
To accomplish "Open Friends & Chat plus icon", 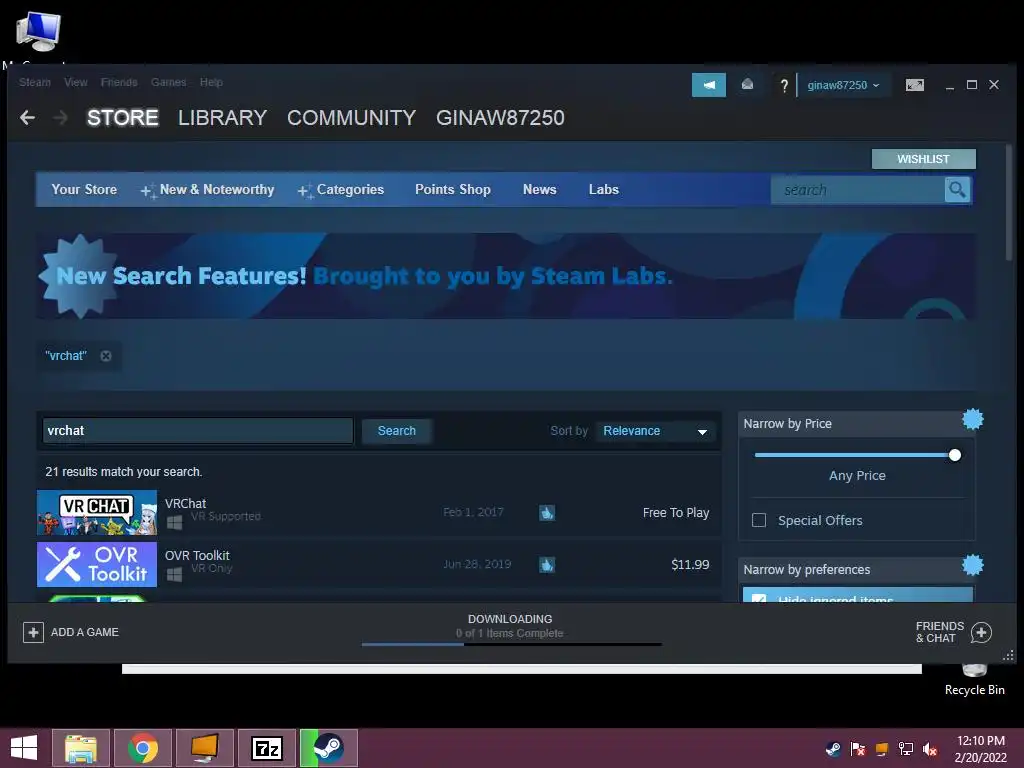I will coord(981,632).
